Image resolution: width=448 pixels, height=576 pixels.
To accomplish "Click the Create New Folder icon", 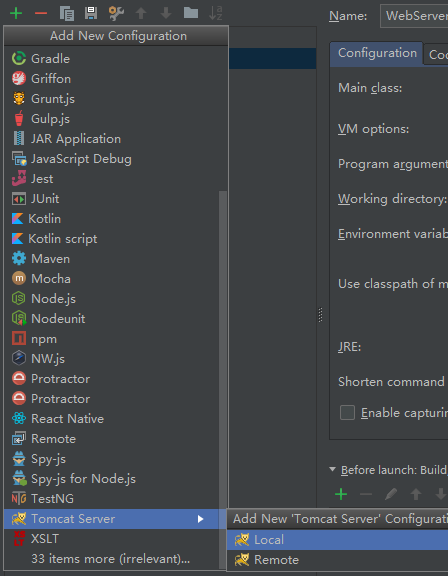I will click(x=191, y=13).
